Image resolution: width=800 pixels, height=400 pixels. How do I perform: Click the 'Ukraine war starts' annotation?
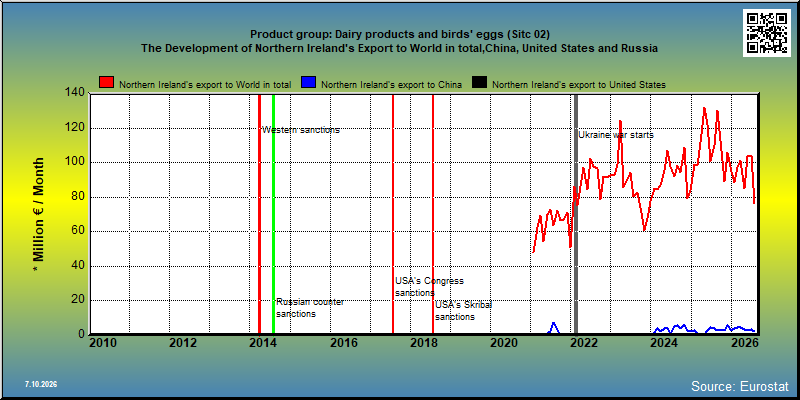coord(616,135)
